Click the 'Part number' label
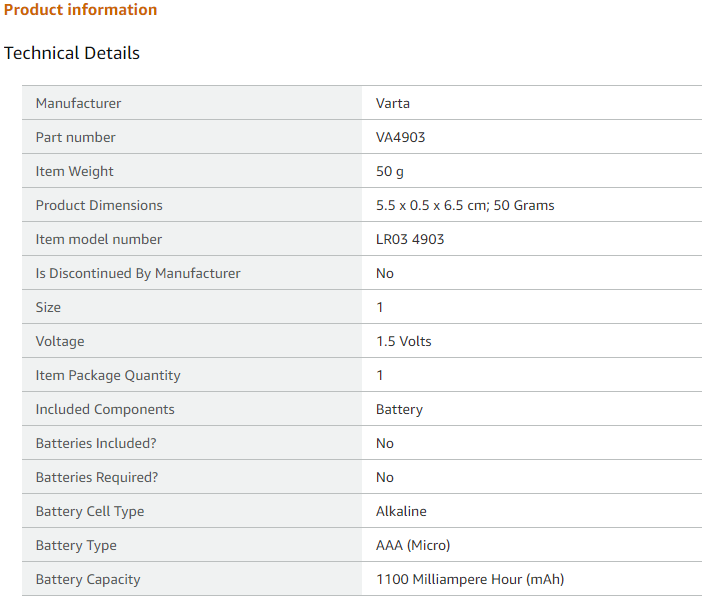This screenshot has width=722, height=616. coord(76,137)
